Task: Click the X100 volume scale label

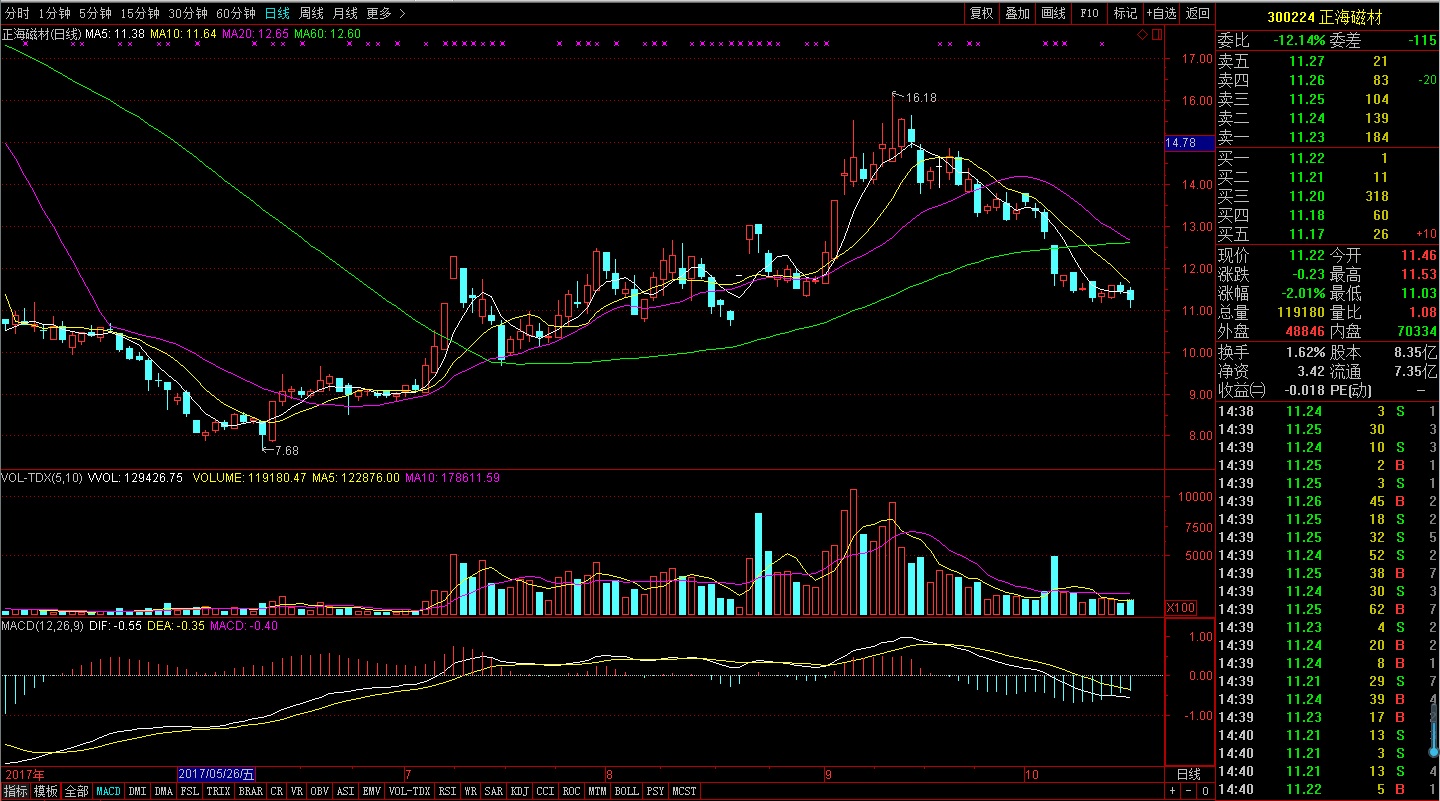Action: click(x=1181, y=608)
